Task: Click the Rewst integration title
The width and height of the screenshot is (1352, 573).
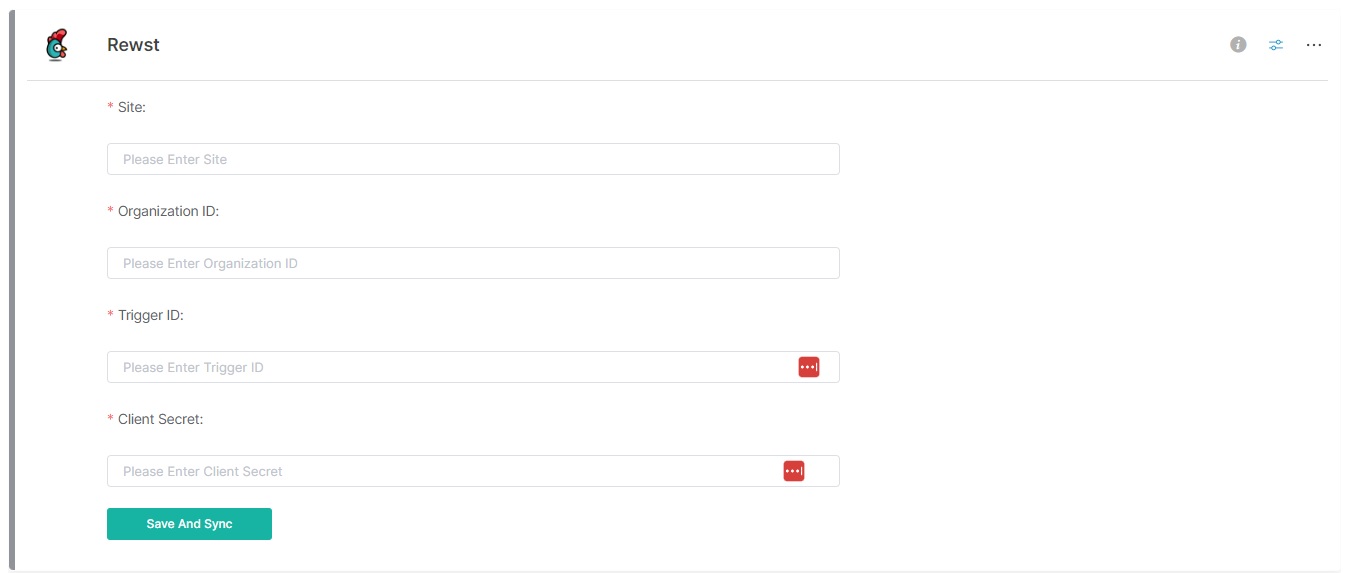Action: click(x=133, y=45)
